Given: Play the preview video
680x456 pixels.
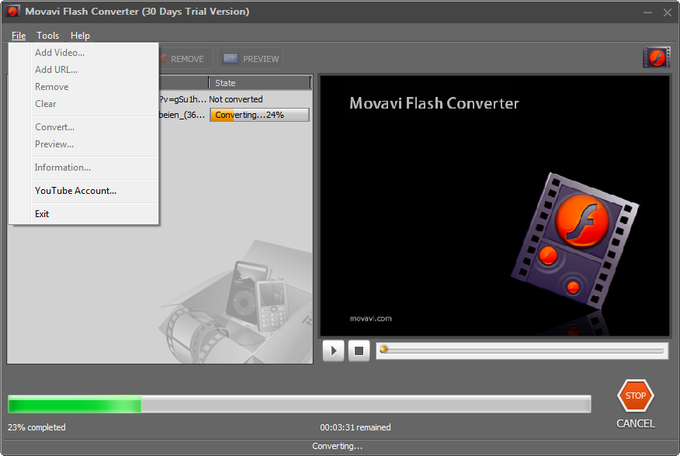Looking at the screenshot, I should point(333,351).
